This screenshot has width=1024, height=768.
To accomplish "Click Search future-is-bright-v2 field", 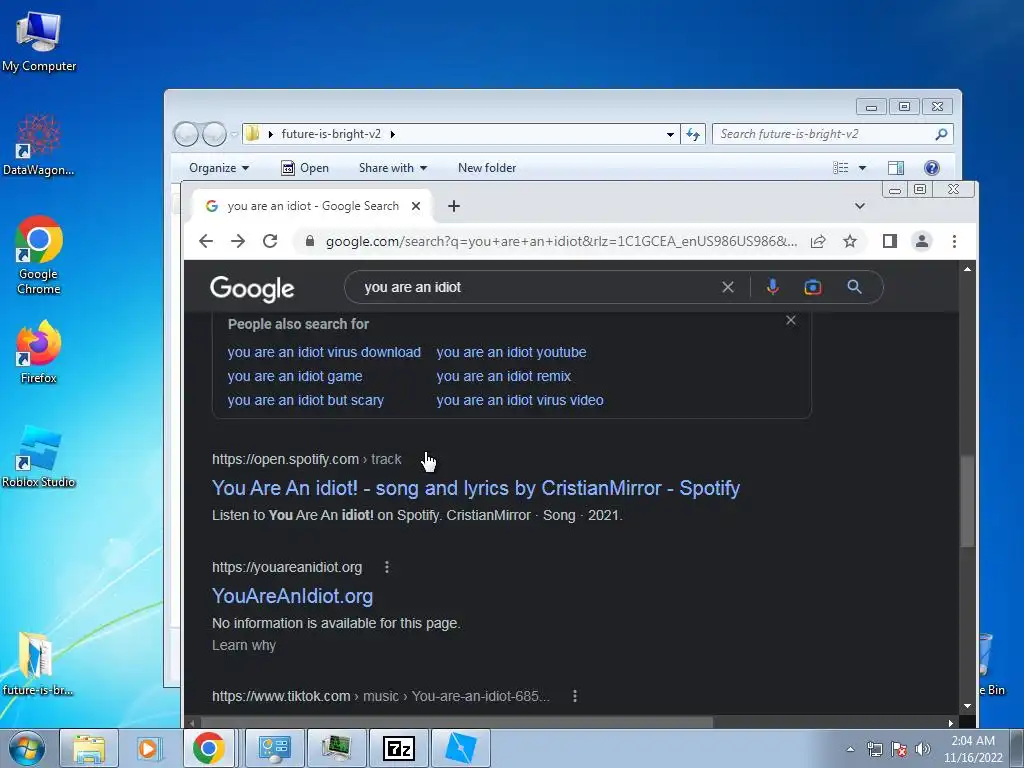I will [x=833, y=134].
